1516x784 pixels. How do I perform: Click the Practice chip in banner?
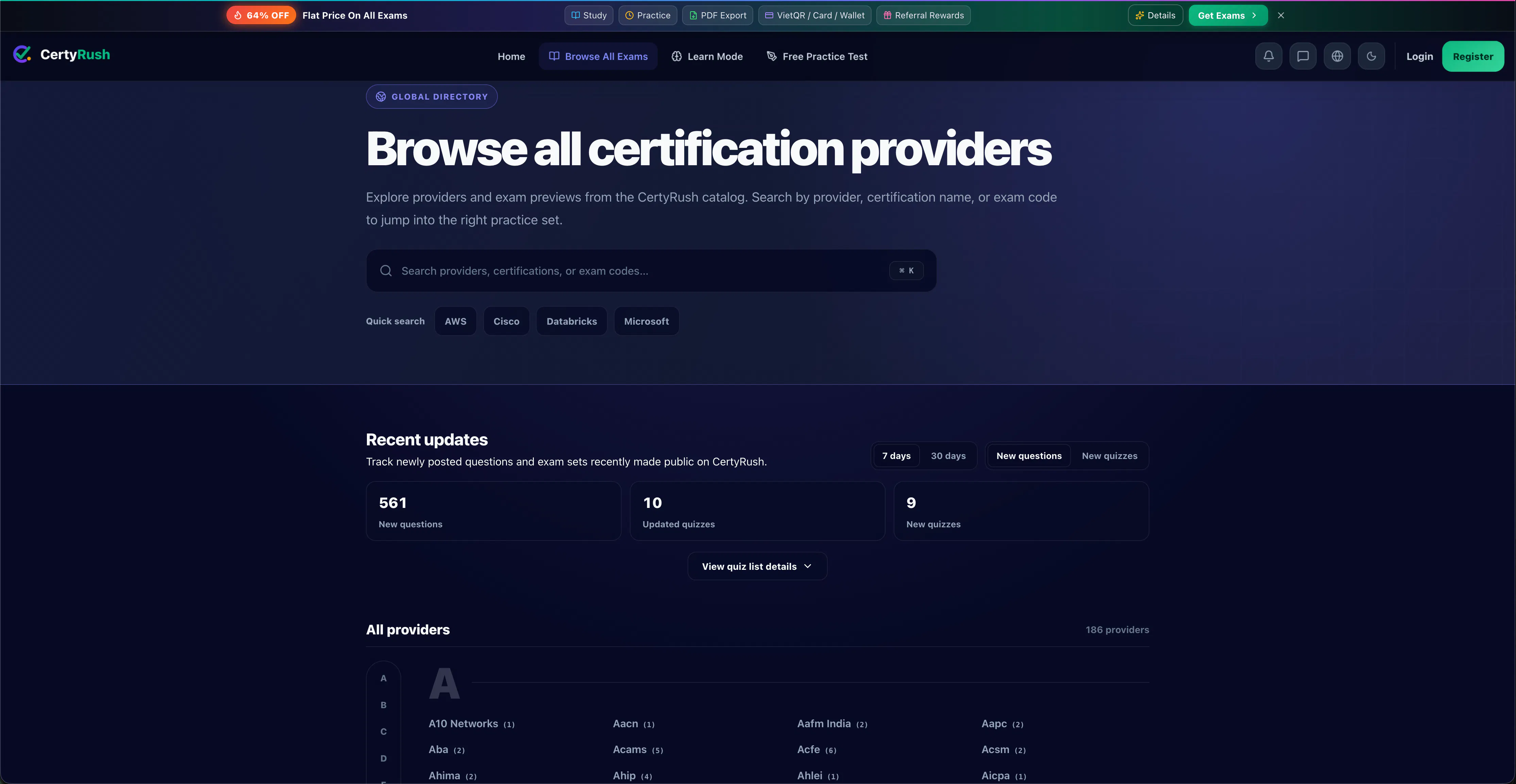tap(647, 15)
